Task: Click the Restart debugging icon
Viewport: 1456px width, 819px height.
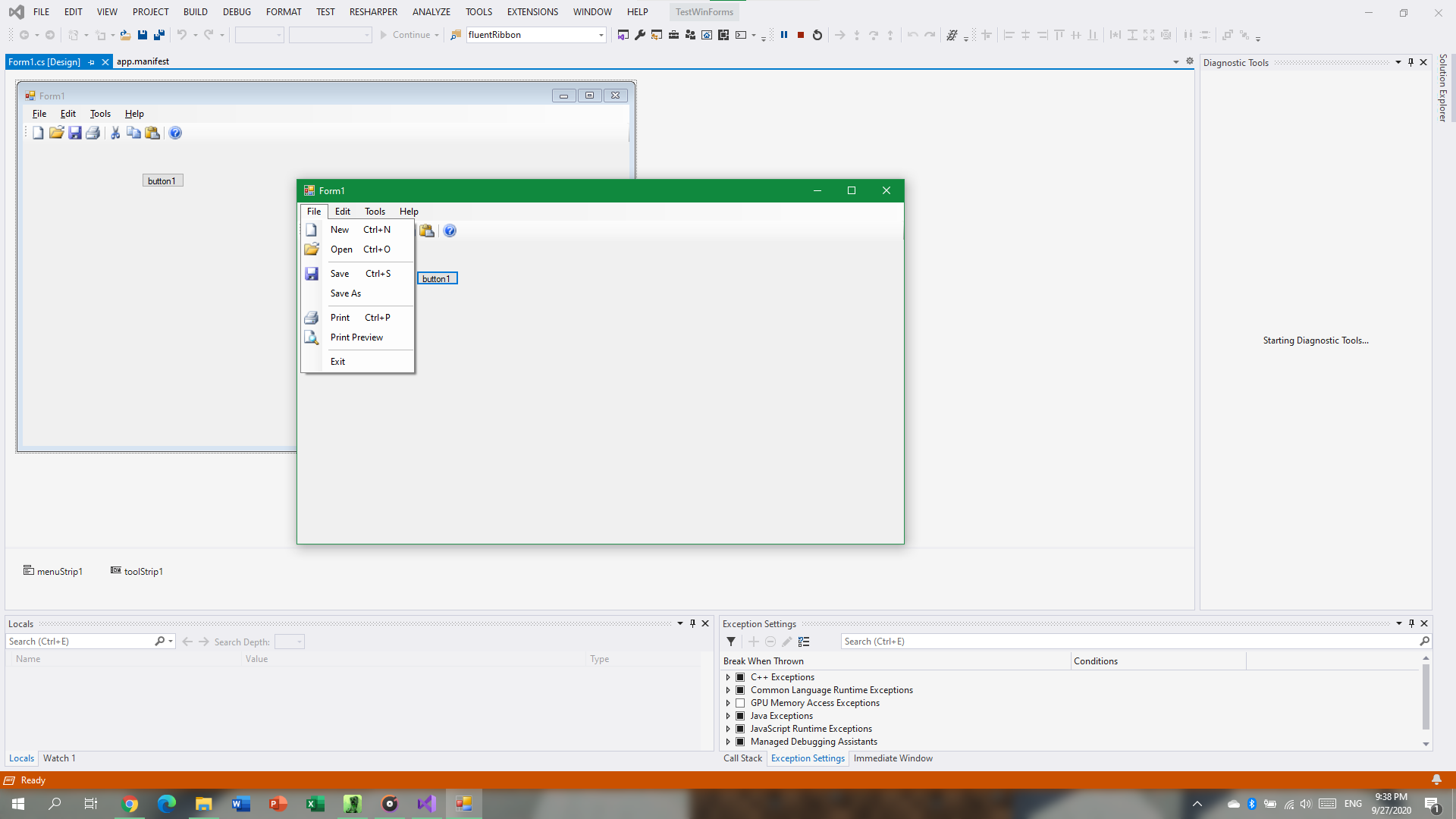Action: (817, 35)
